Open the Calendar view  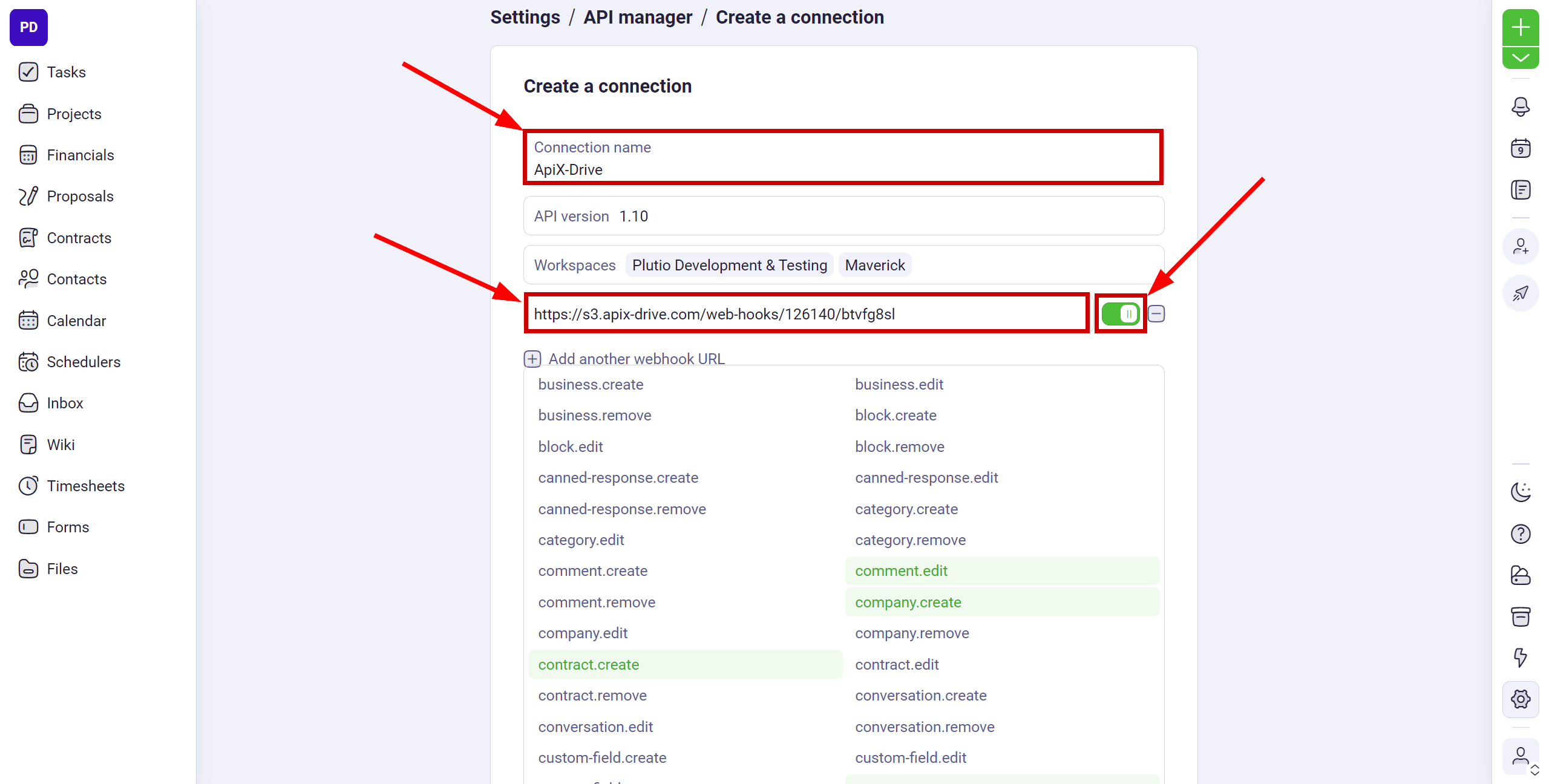[76, 320]
